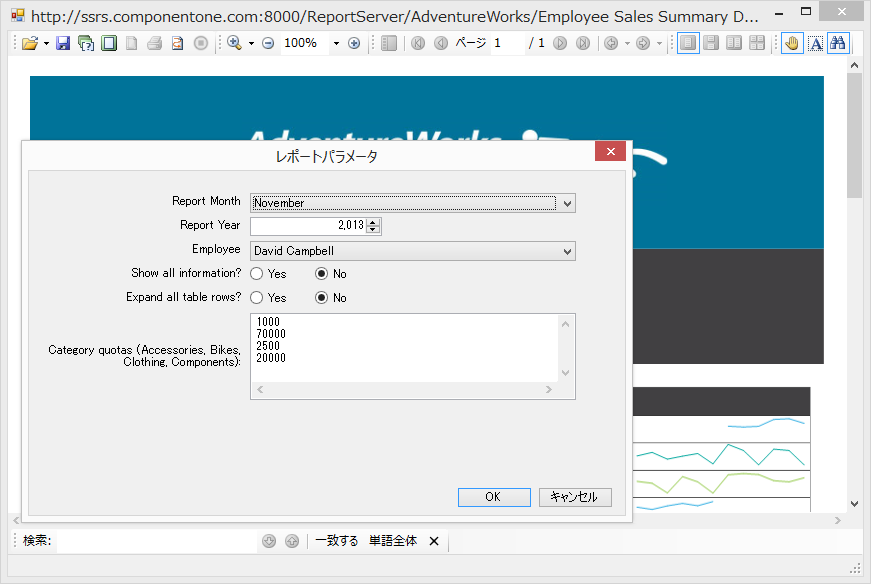Expand the forward history dropdown

(x=659, y=43)
